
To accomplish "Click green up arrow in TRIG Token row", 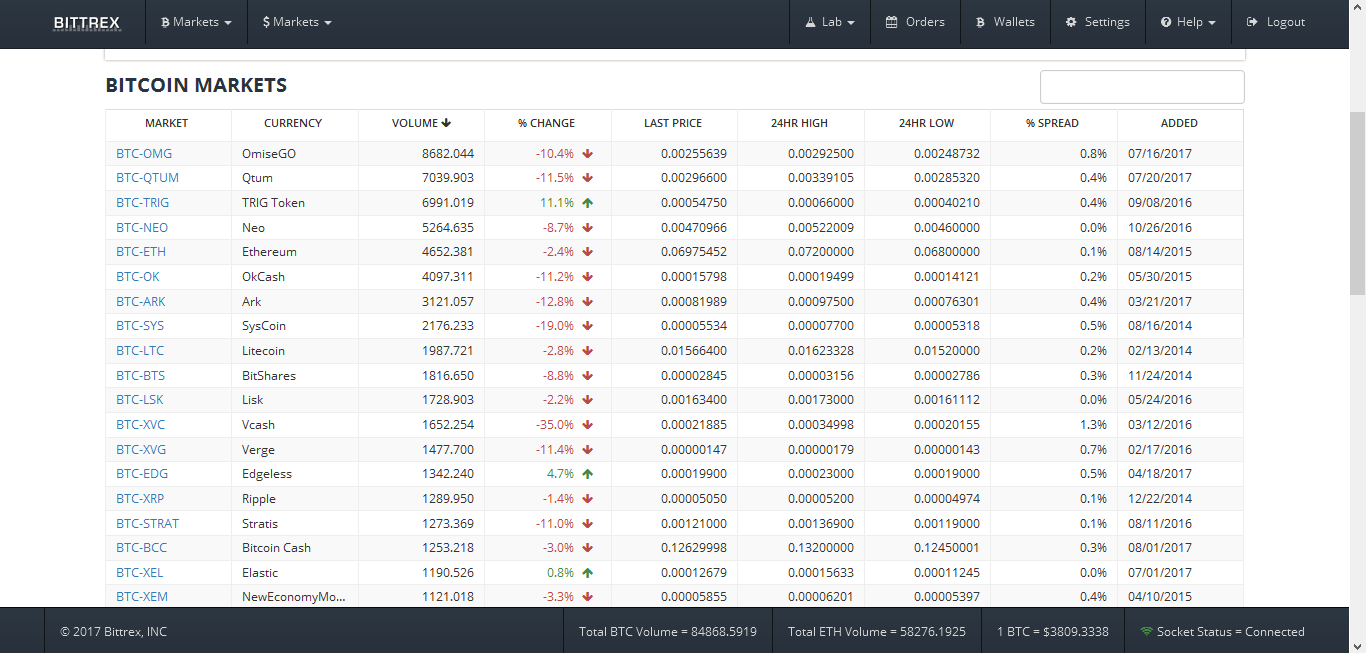I will (588, 202).
